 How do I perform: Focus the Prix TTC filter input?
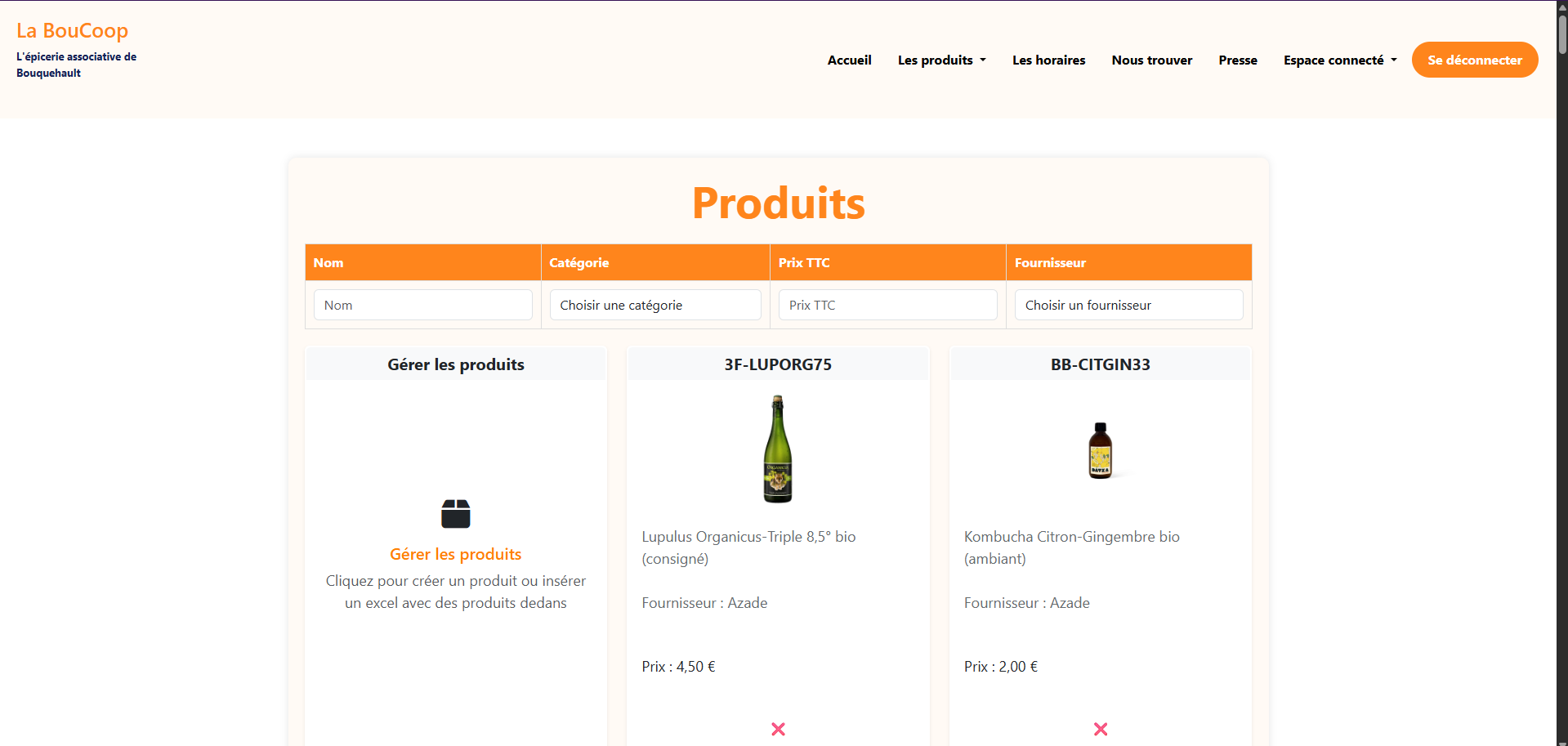pos(887,305)
